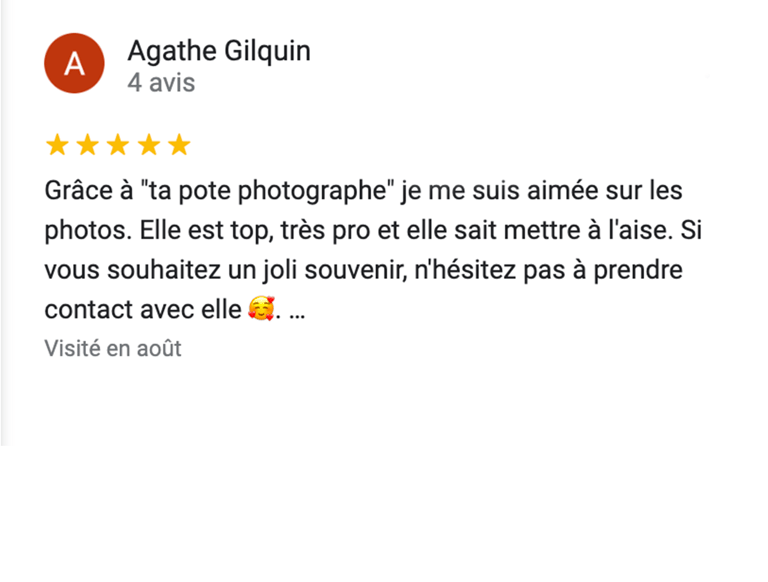Open Agathe Gilquin's reviewer profile
Viewport: 768px width, 582px height.
pos(219,51)
